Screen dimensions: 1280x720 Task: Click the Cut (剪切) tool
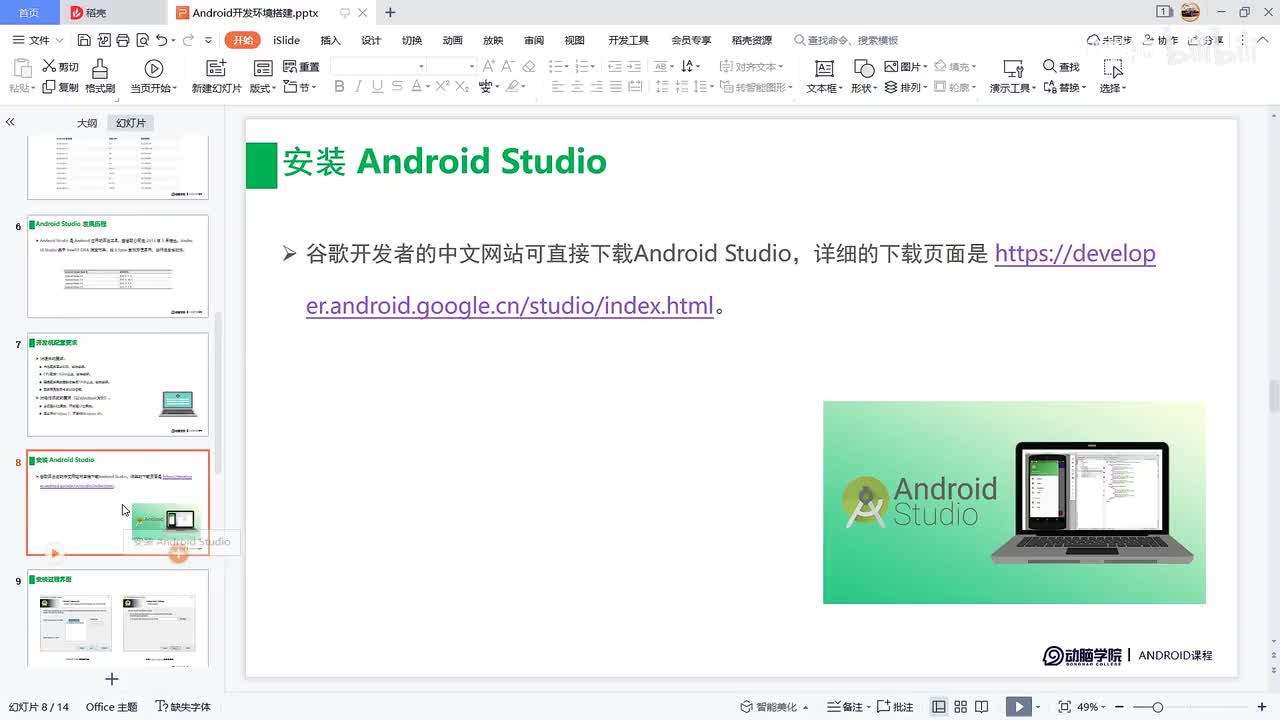click(x=60, y=67)
